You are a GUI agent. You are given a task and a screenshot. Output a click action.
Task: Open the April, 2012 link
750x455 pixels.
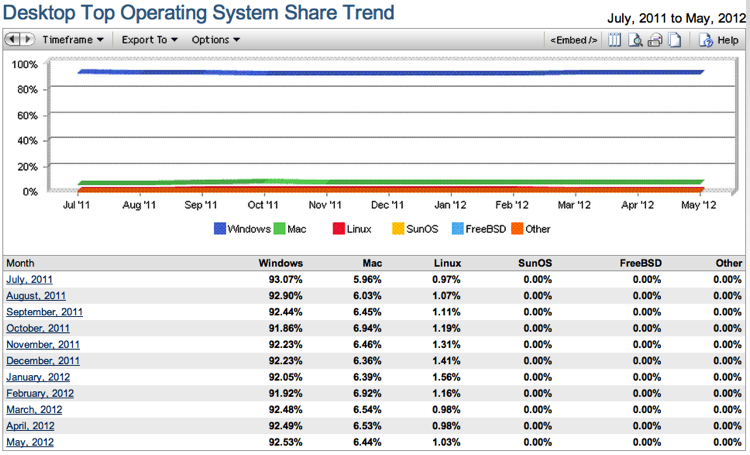[x=30, y=426]
